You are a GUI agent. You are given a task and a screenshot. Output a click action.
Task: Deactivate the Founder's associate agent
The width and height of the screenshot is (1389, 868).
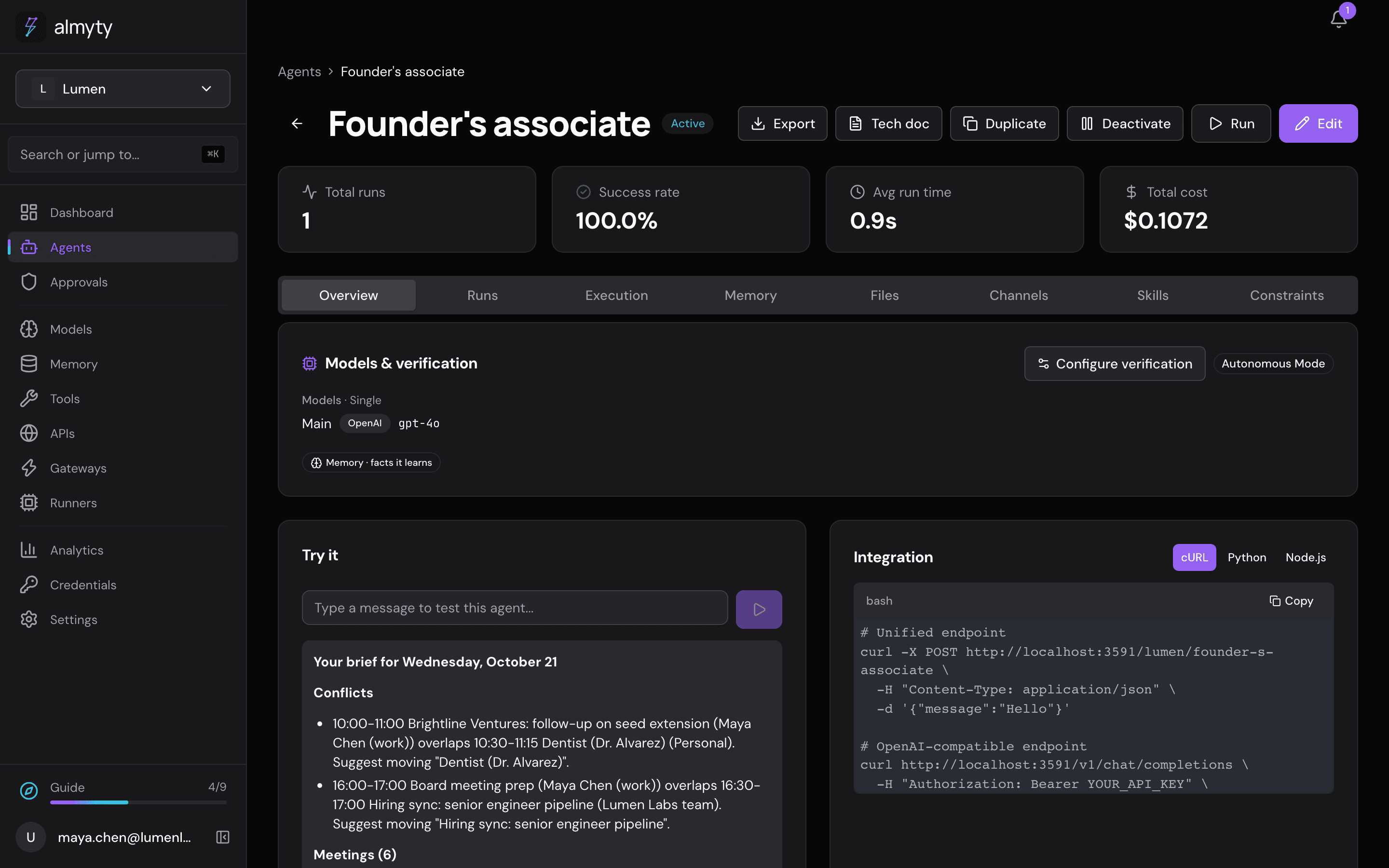tap(1125, 123)
